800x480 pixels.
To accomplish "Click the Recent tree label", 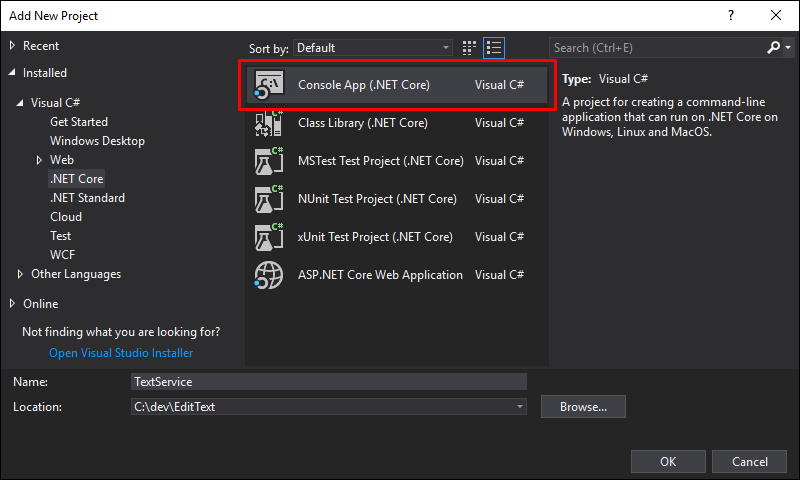I will coord(41,46).
